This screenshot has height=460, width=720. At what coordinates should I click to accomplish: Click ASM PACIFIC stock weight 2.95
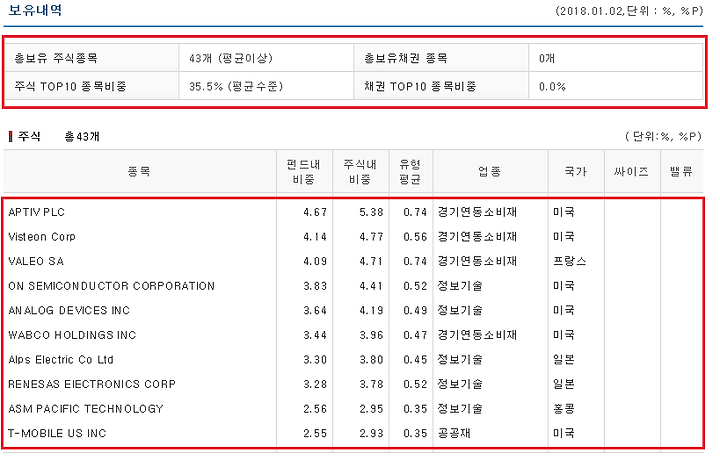click(371, 409)
